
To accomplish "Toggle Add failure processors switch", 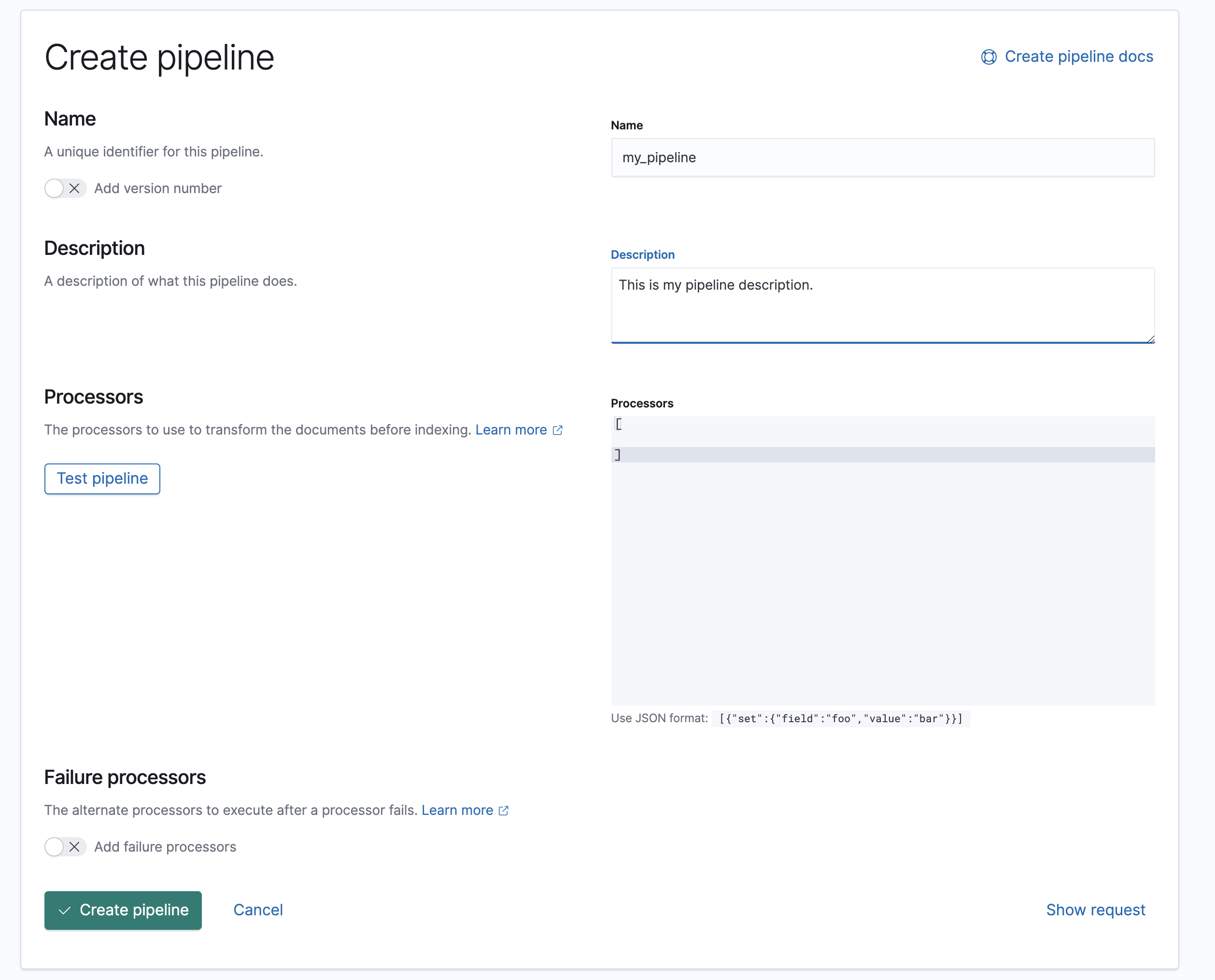I will pos(65,847).
